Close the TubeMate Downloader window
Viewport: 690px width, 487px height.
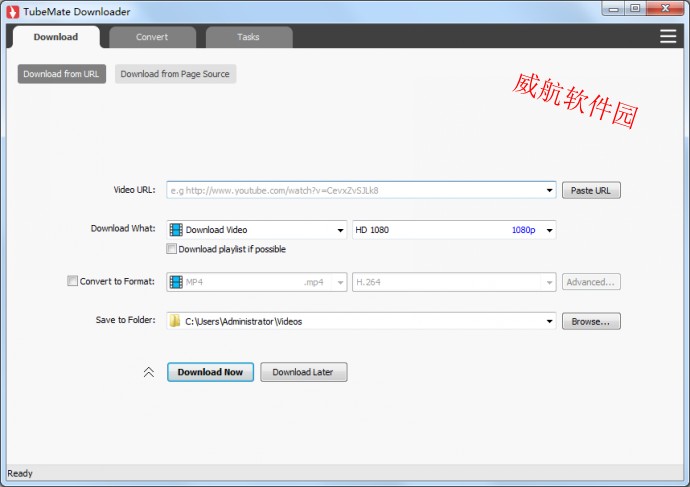[x=665, y=8]
